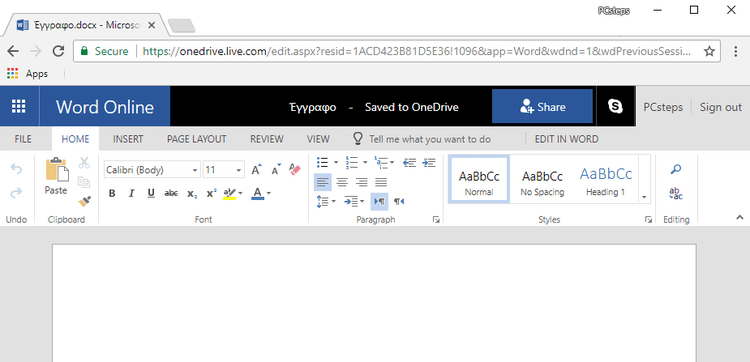Click the Copy icon
Image resolution: width=750 pixels, height=362 pixels.
point(84,182)
